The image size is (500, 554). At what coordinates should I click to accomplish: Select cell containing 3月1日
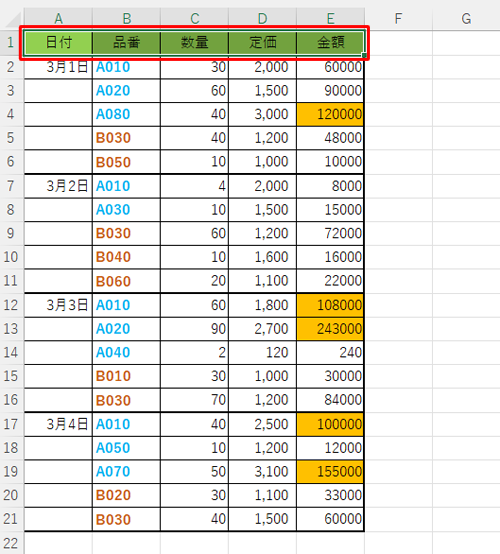[58, 67]
